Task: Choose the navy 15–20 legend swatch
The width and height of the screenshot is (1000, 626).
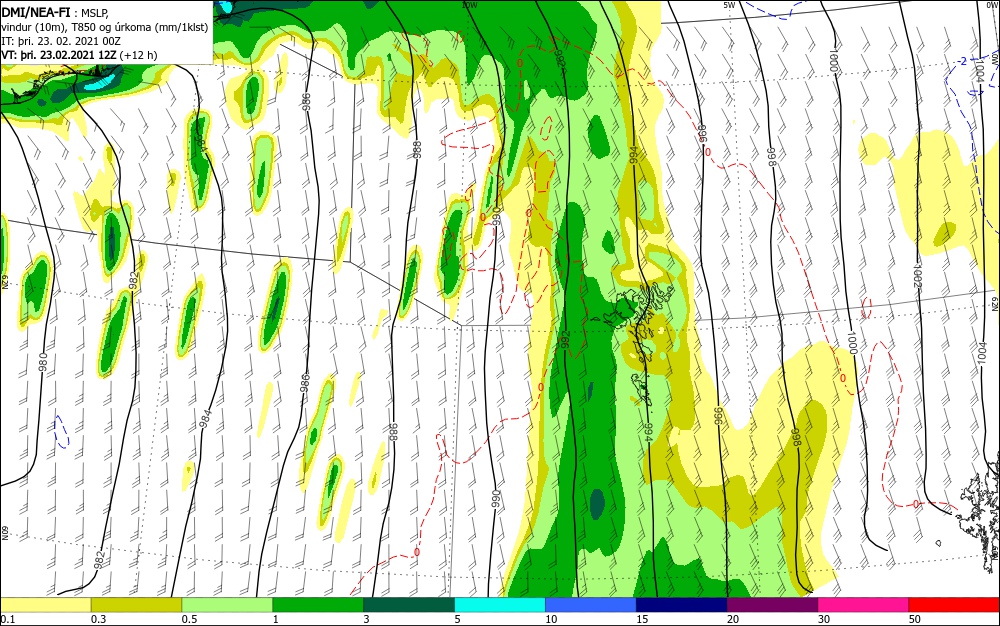Action: (x=682, y=605)
